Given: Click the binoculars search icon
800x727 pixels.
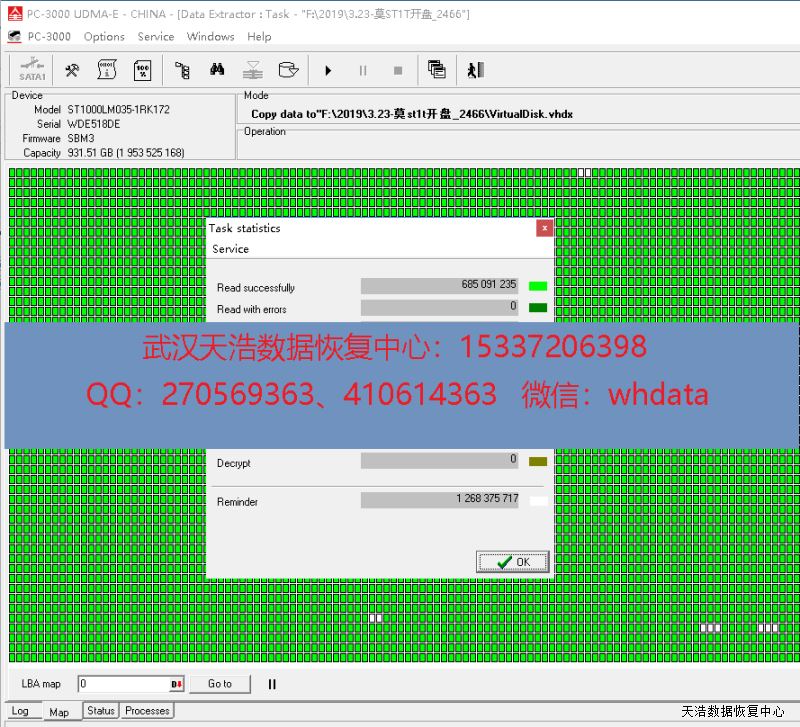Looking at the screenshot, I should [216, 70].
